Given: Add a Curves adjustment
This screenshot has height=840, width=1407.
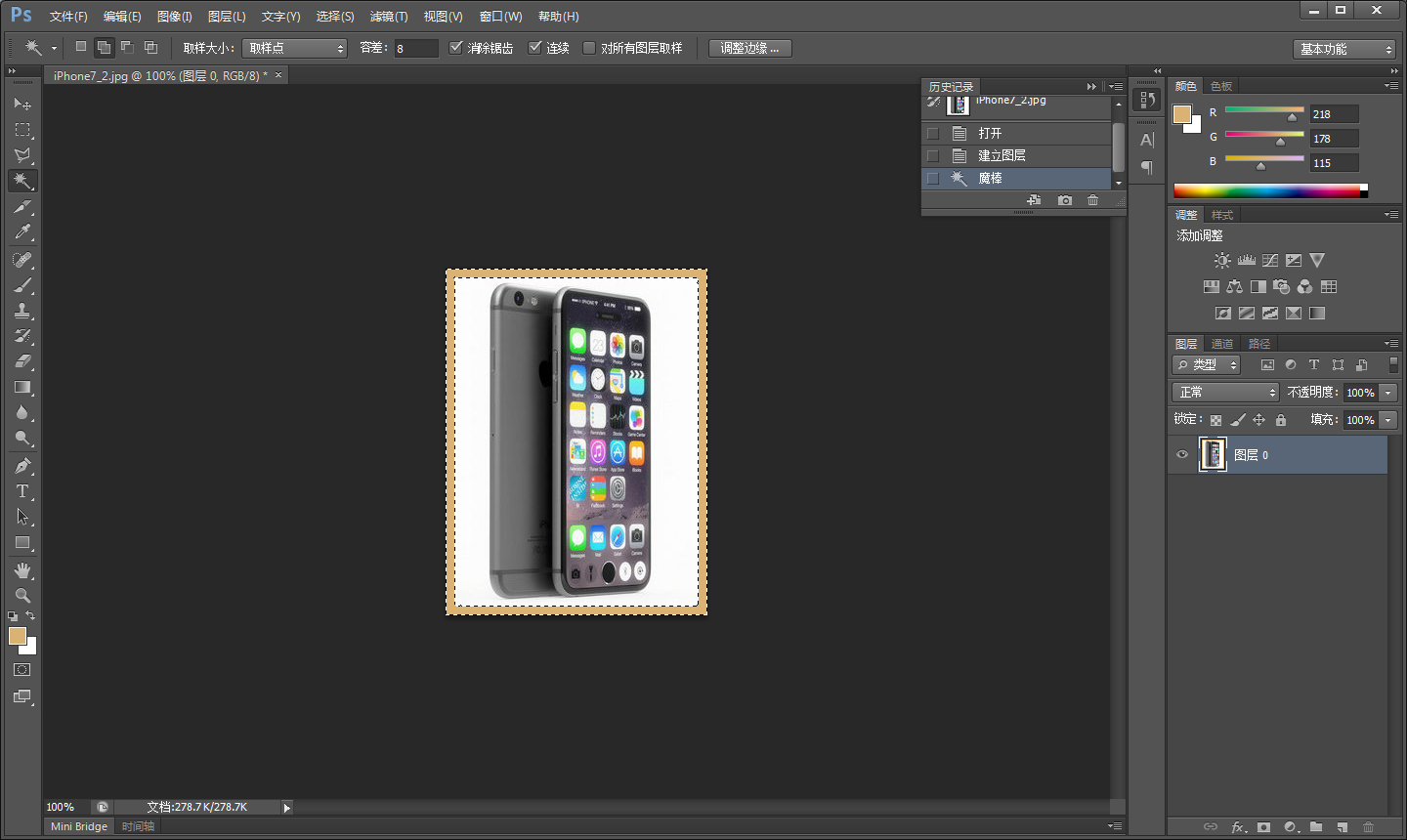Looking at the screenshot, I should tap(1270, 261).
